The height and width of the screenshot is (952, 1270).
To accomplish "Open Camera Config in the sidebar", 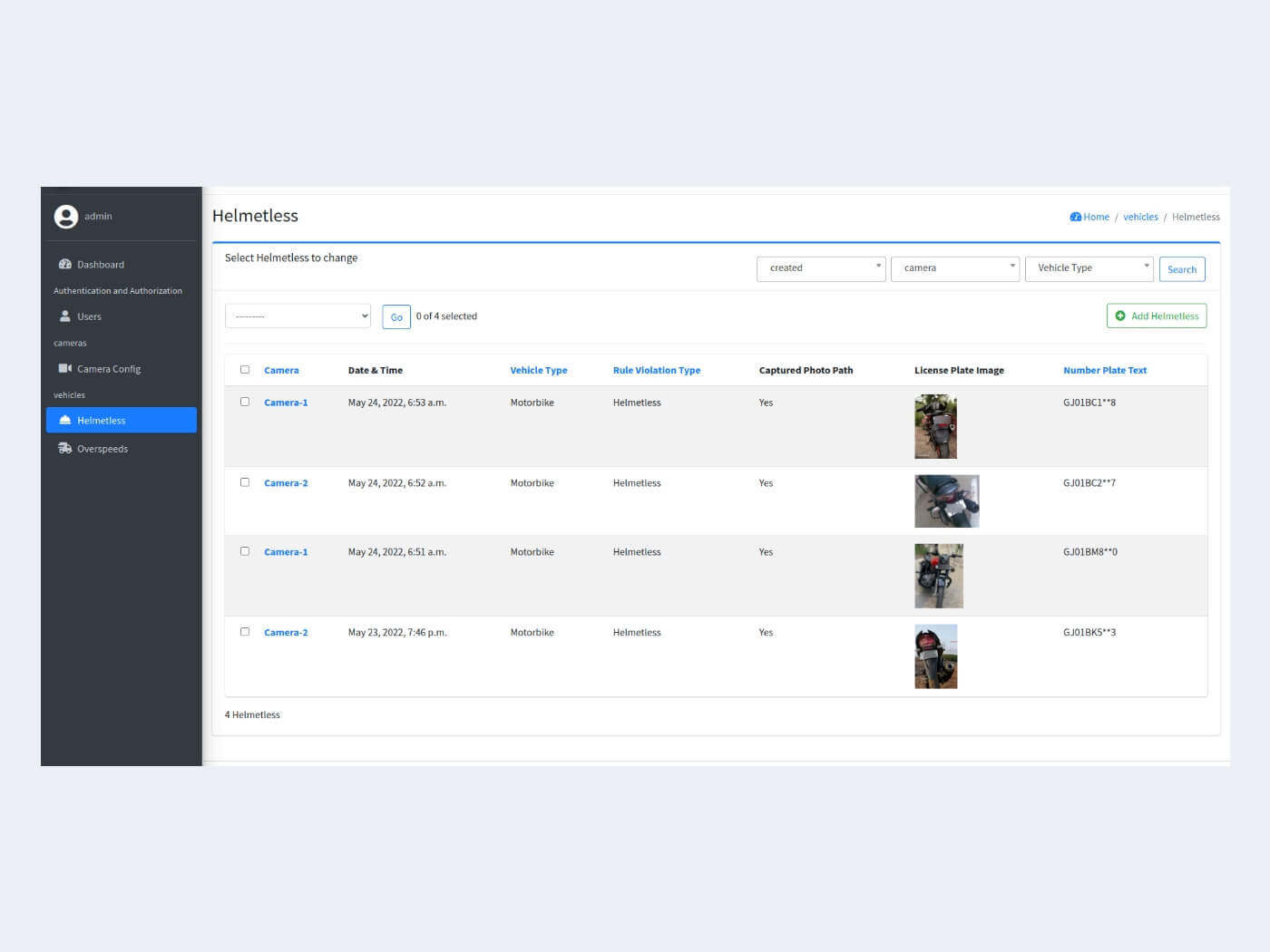I will (122, 369).
